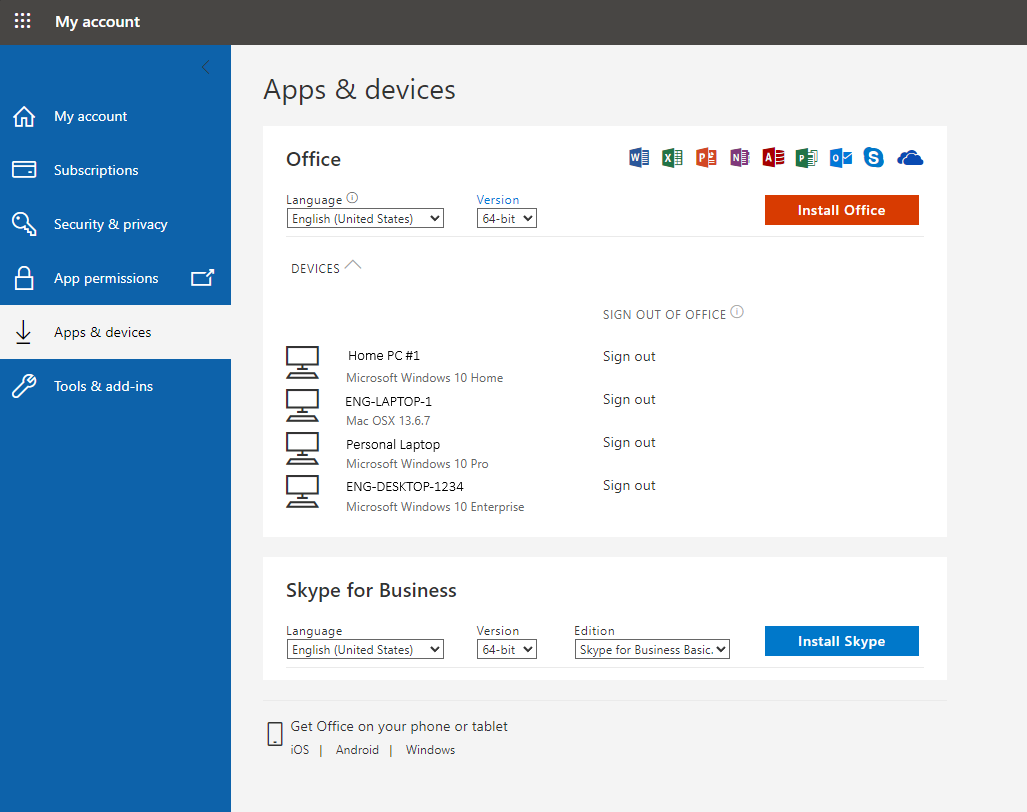
Task: Click the Home PC #1 device name
Action: click(x=384, y=356)
